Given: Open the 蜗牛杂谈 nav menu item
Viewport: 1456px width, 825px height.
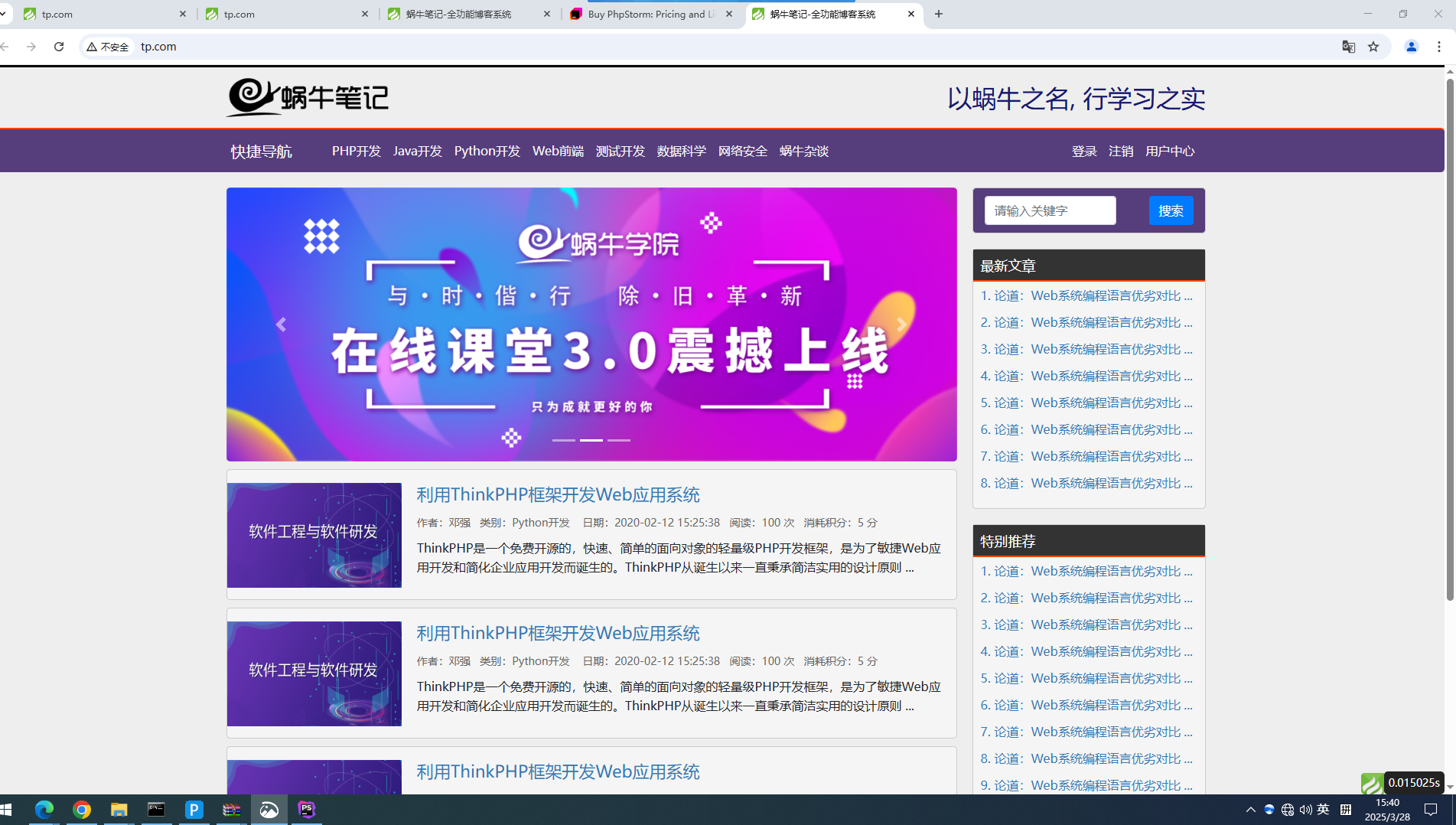Looking at the screenshot, I should point(803,151).
